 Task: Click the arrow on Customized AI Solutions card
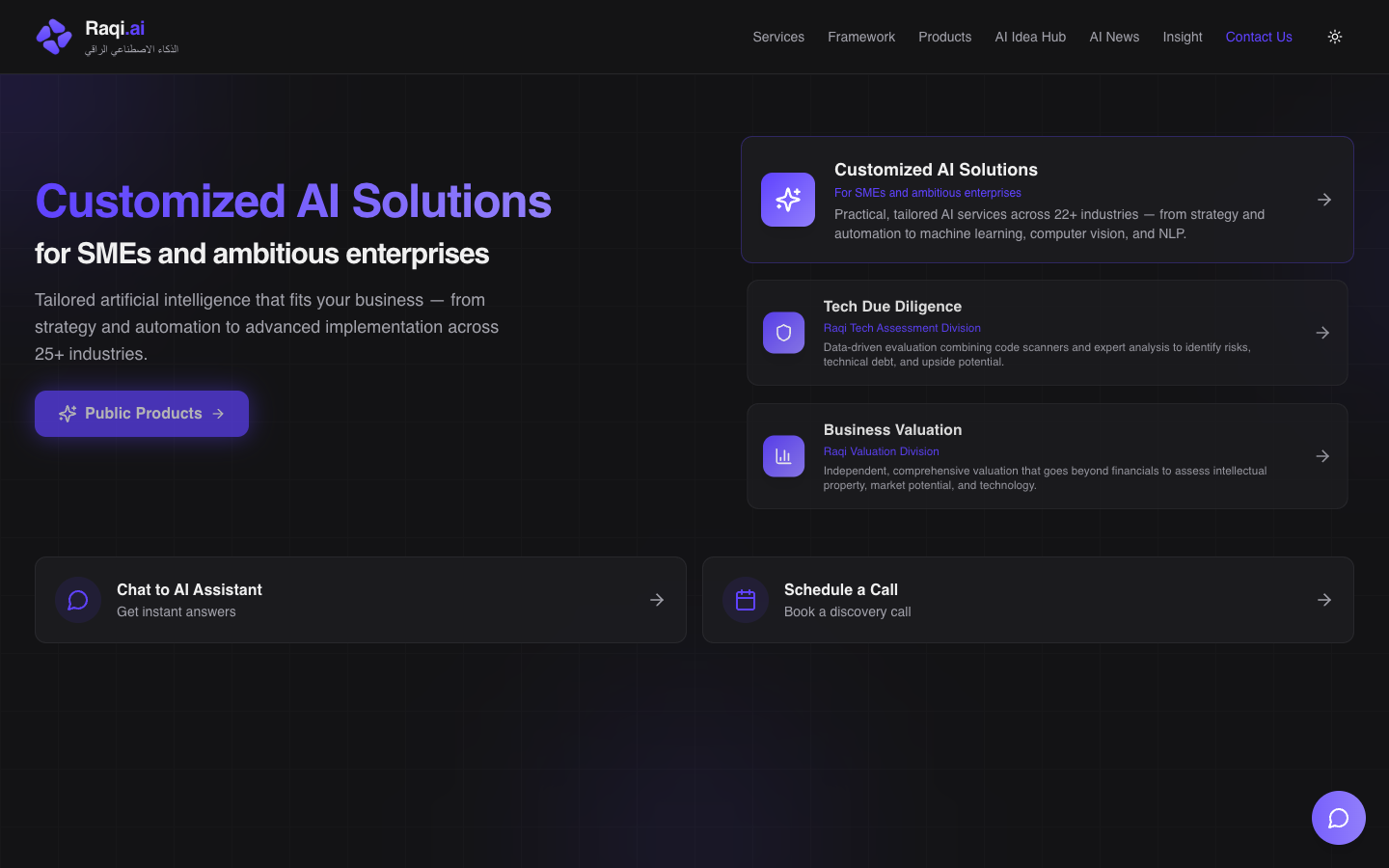1324,200
